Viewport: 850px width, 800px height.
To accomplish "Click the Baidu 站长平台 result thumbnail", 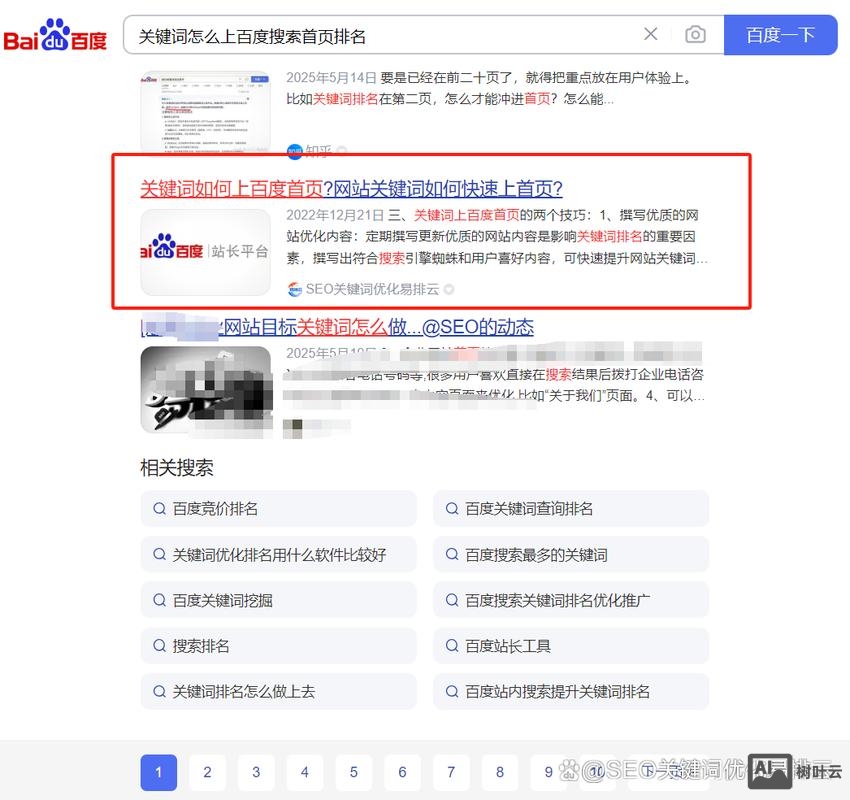I will (x=205, y=252).
